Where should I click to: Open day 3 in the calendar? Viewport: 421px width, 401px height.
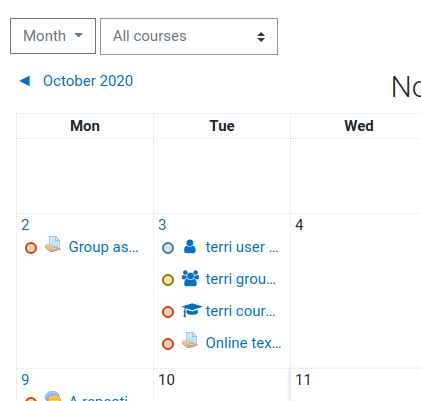point(162,225)
